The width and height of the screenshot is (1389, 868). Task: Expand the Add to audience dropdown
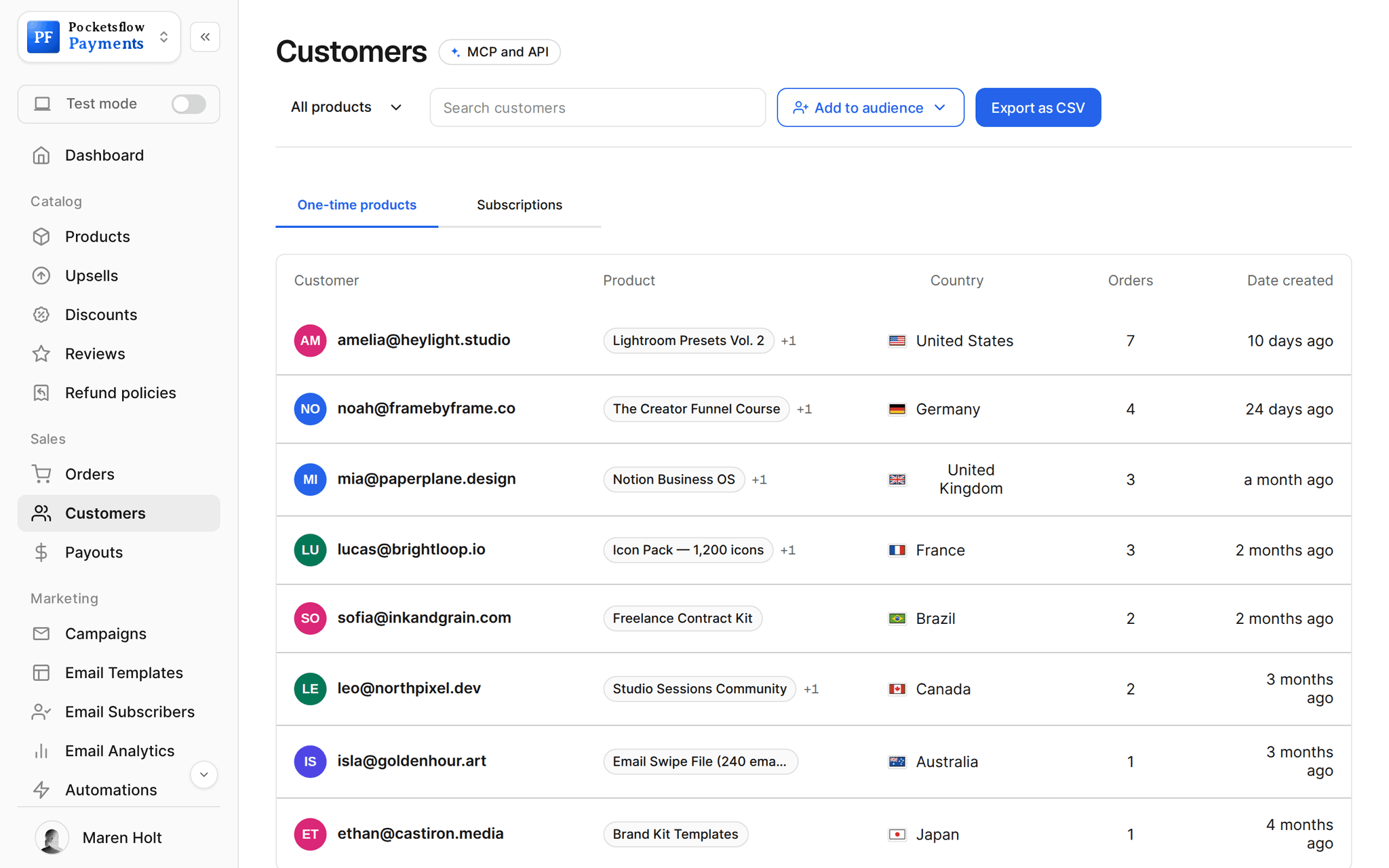[870, 107]
